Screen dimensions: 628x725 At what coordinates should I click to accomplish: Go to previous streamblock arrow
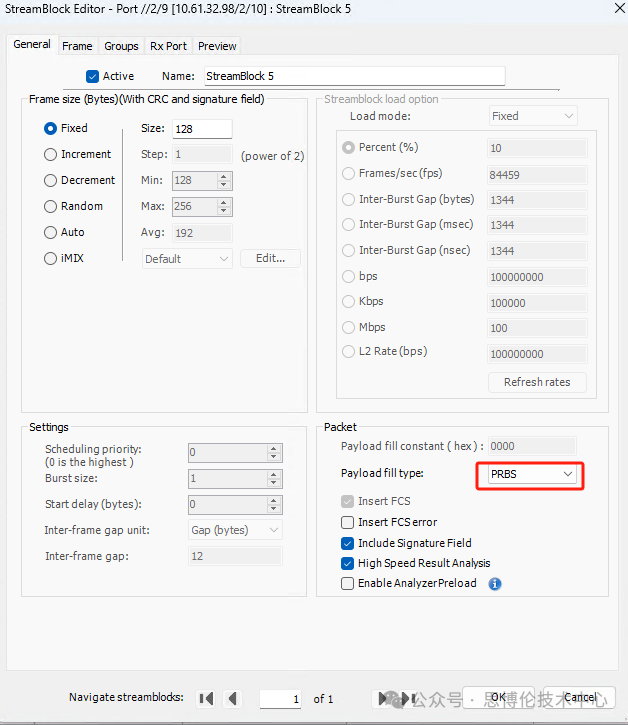[233, 698]
